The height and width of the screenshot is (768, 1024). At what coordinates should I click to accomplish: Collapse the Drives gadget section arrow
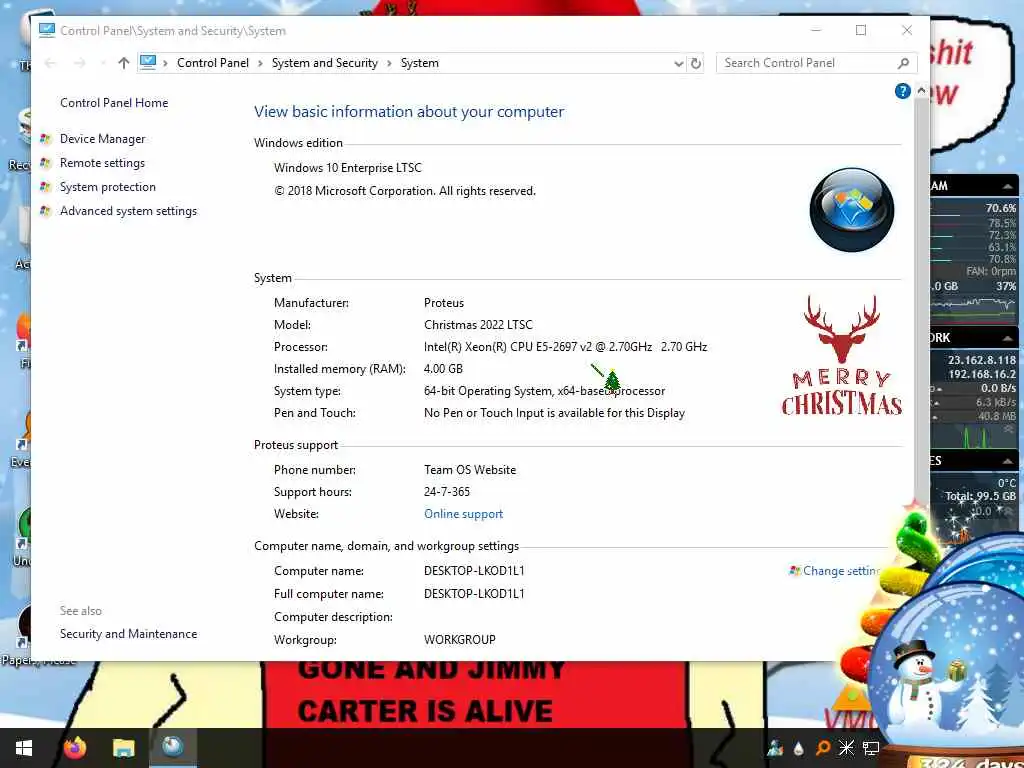[x=1008, y=461]
